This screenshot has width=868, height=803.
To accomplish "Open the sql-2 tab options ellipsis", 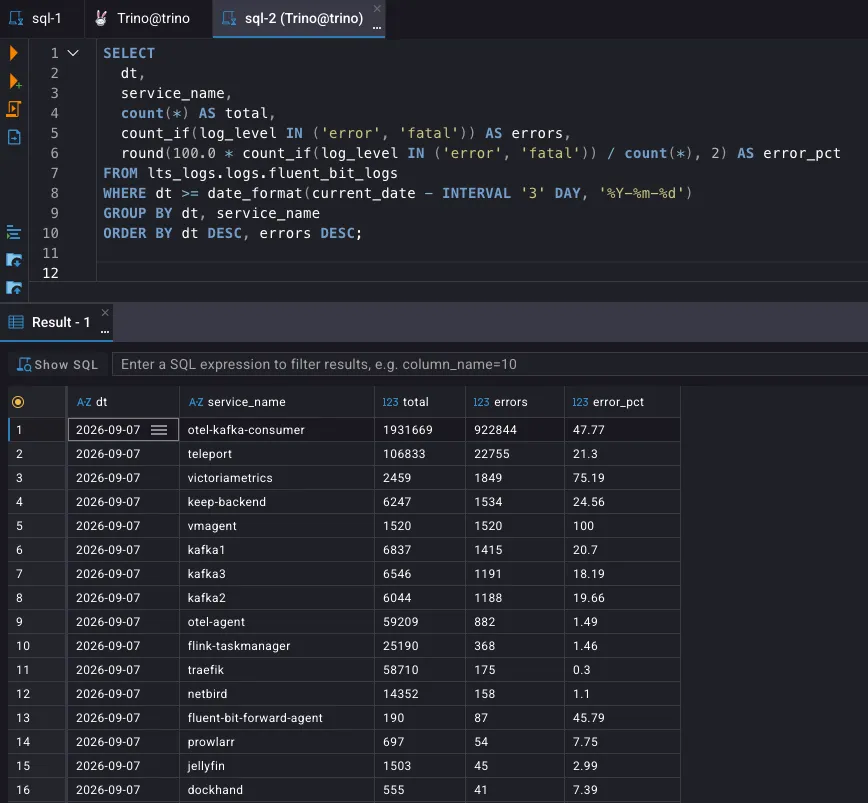I will tap(377, 27).
